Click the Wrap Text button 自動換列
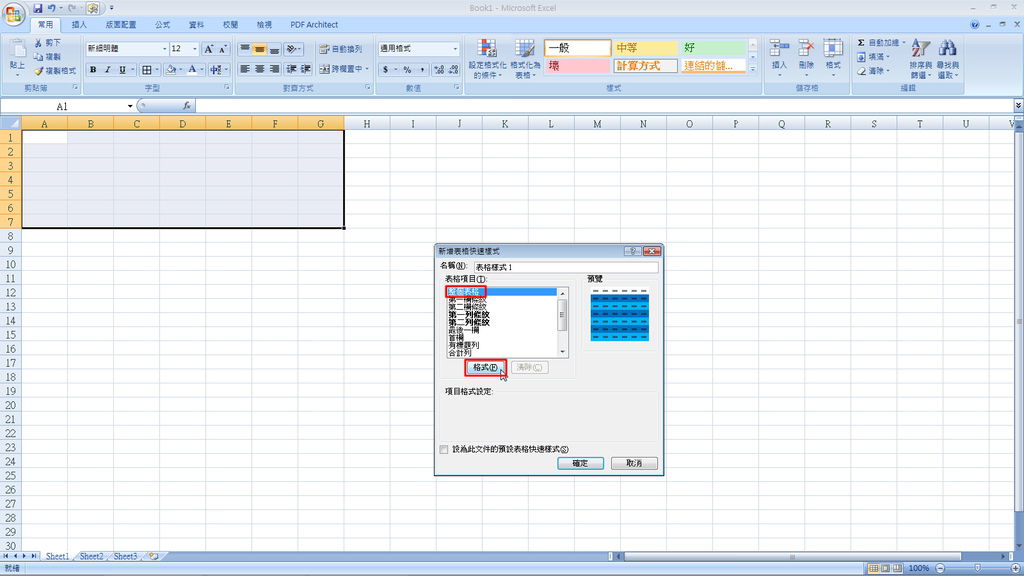 340,49
